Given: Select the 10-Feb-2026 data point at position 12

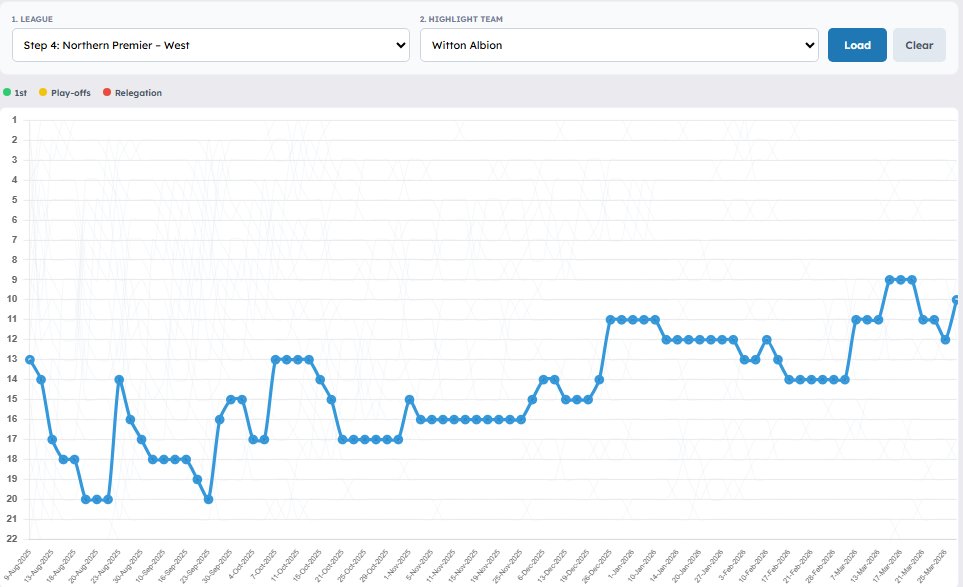Looking at the screenshot, I should pyautogui.click(x=766, y=340).
